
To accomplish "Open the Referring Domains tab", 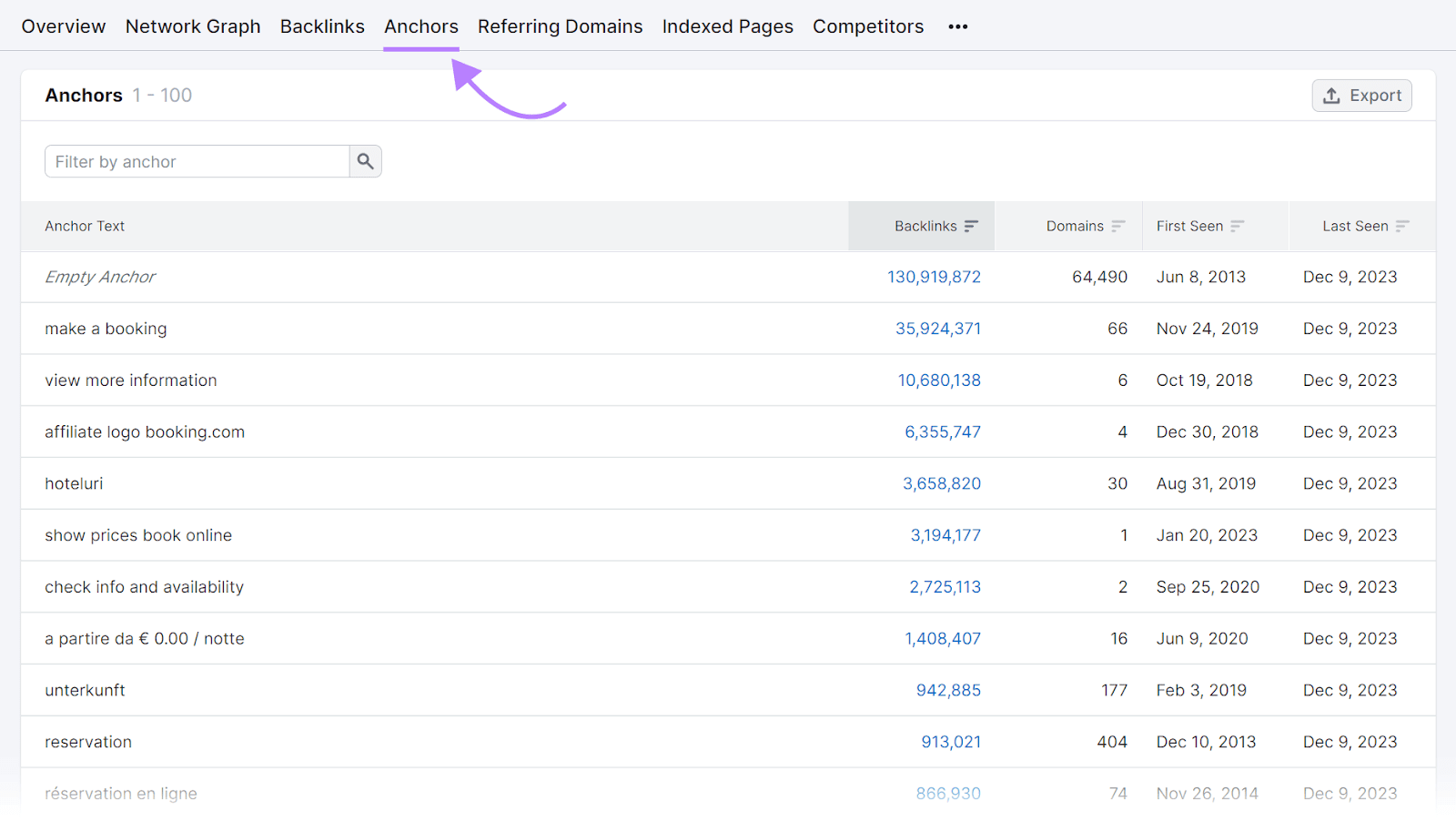I will pyautogui.click(x=561, y=26).
